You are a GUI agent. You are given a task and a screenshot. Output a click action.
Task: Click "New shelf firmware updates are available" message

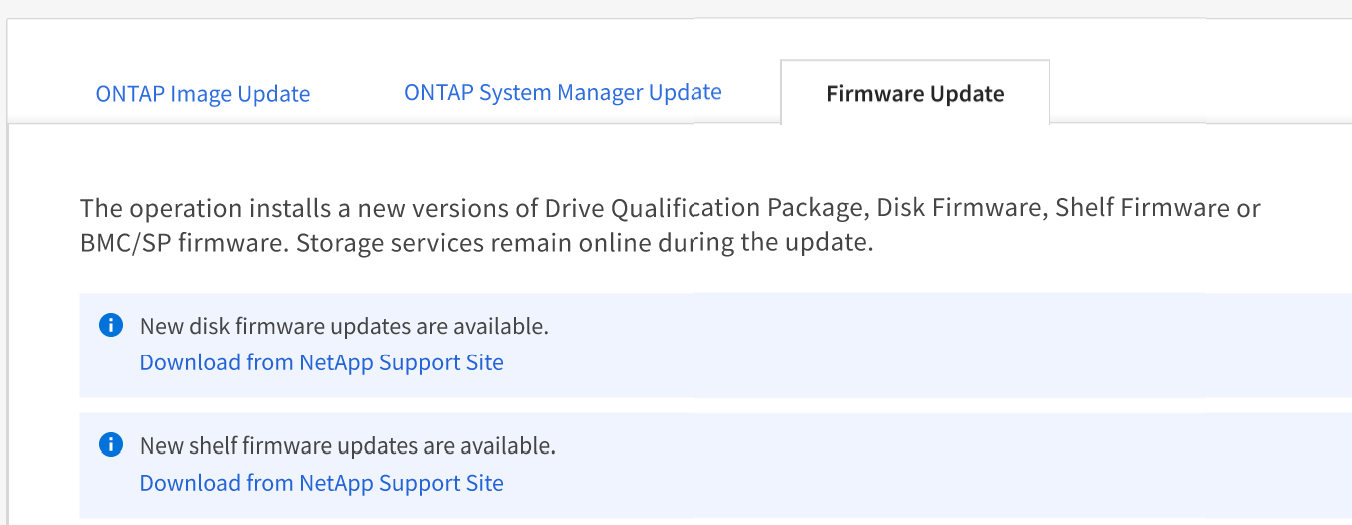pyautogui.click(x=347, y=446)
